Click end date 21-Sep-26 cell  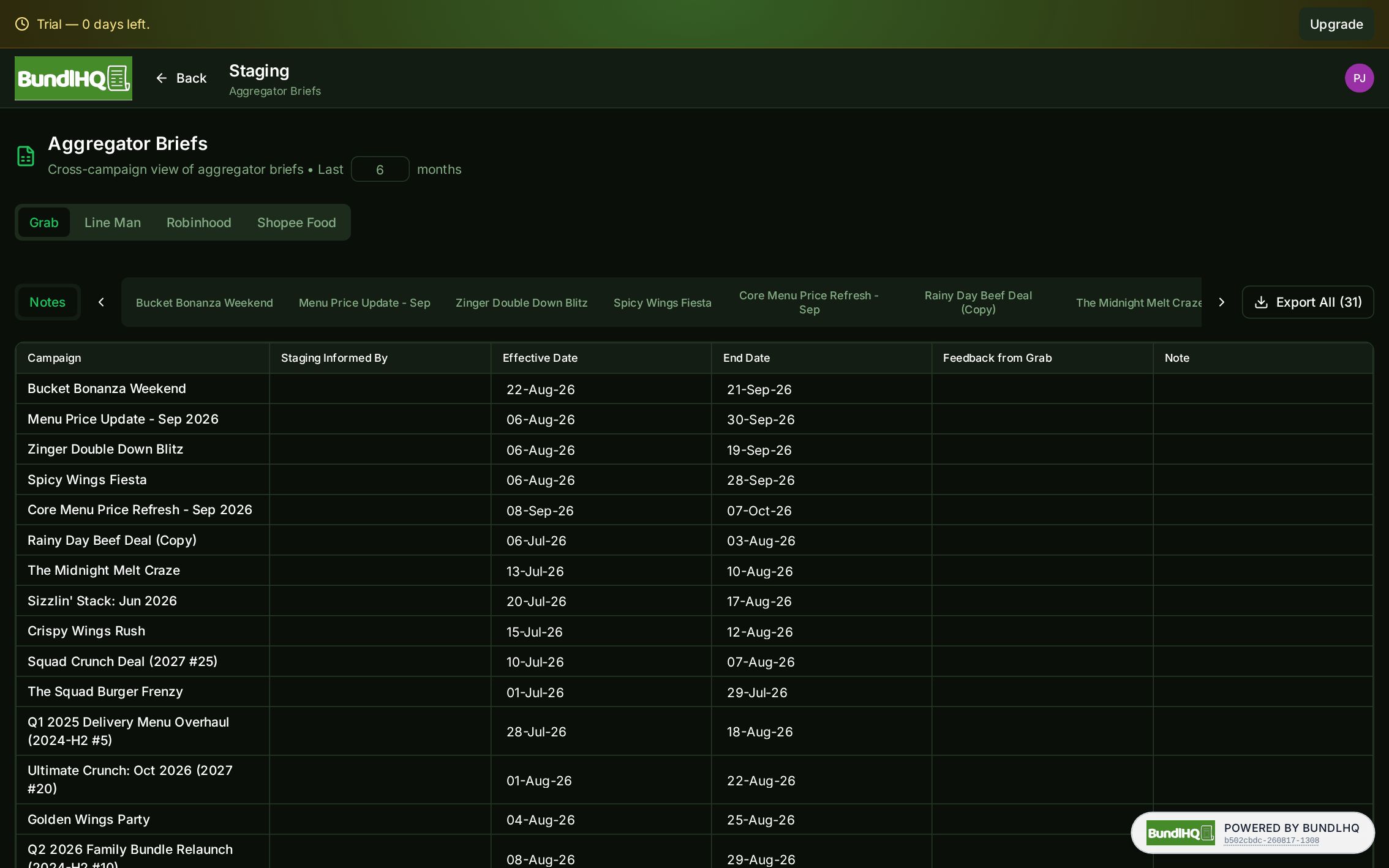(822, 389)
